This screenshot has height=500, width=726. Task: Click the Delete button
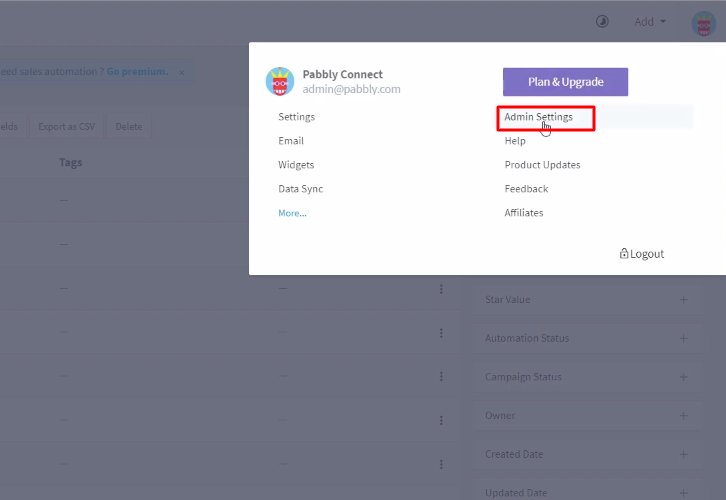[129, 126]
